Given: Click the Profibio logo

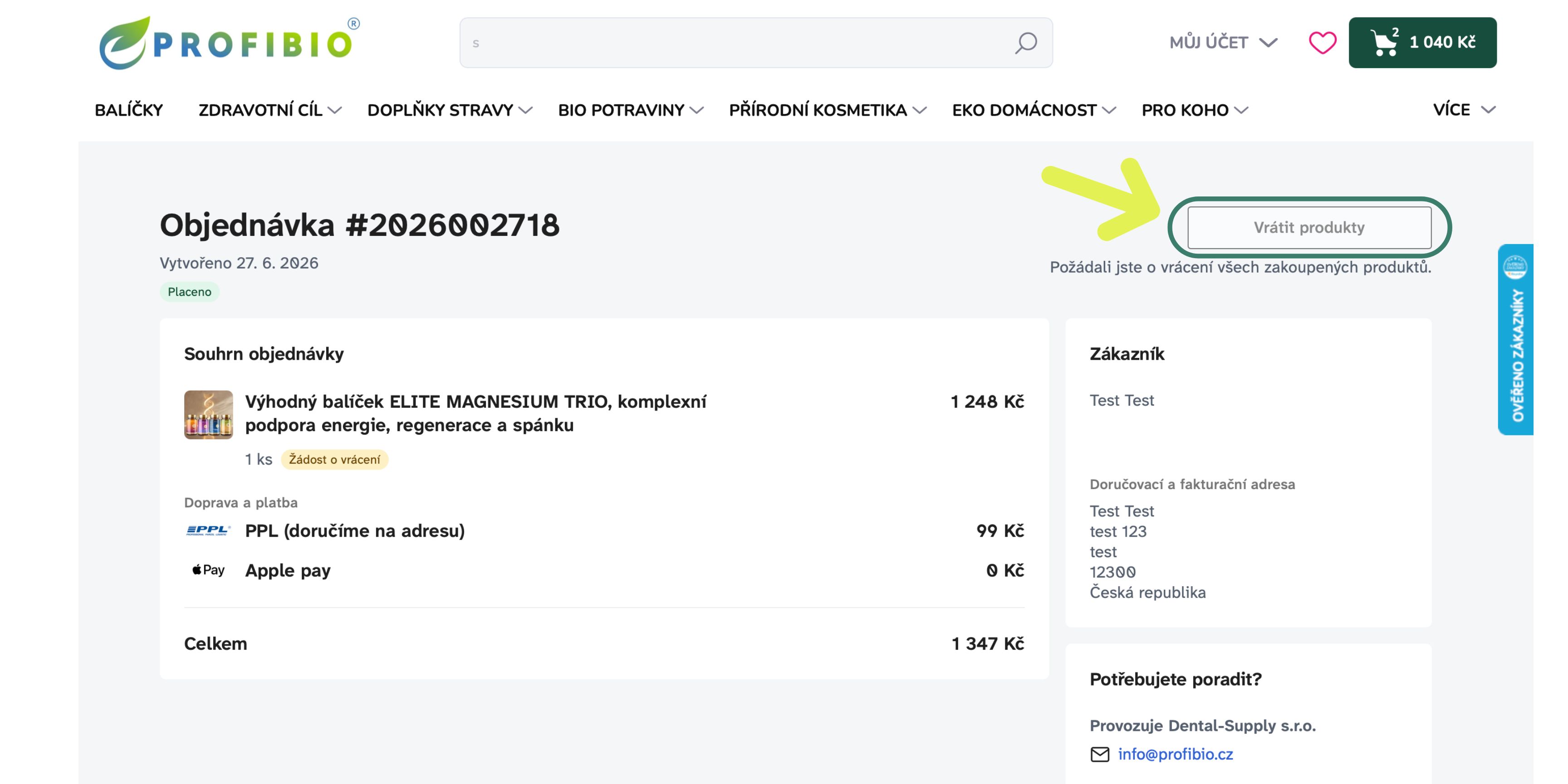Looking at the screenshot, I should 230,43.
